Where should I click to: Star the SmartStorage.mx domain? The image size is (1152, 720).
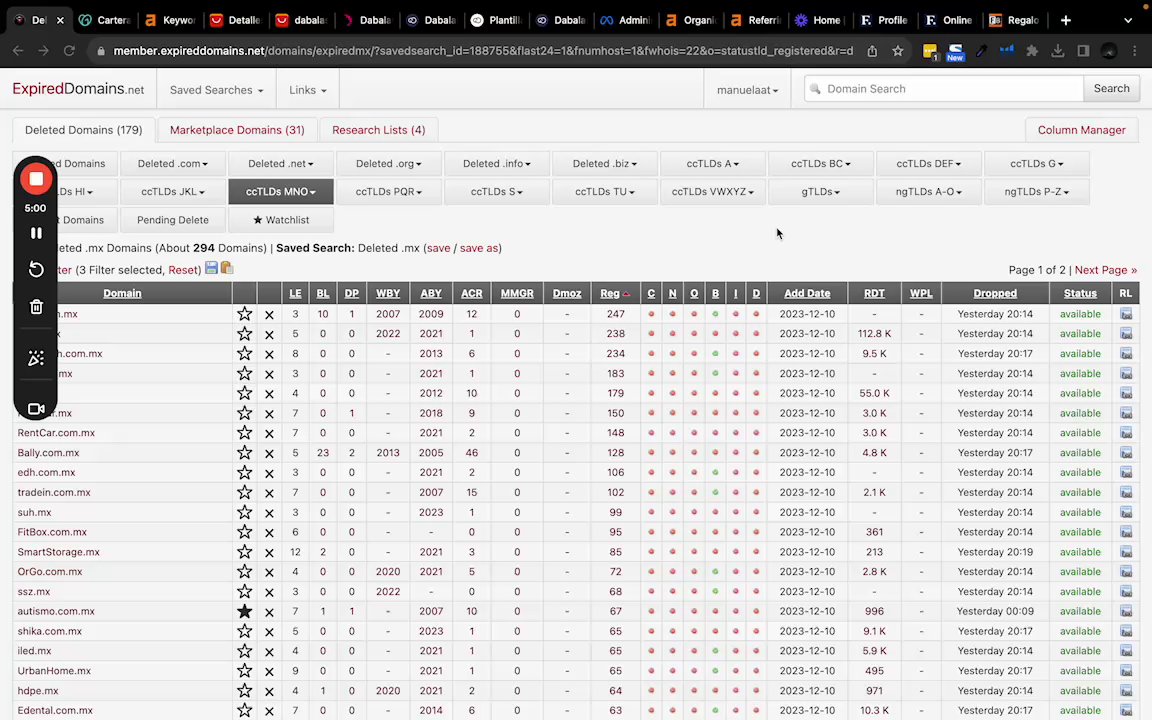245,552
